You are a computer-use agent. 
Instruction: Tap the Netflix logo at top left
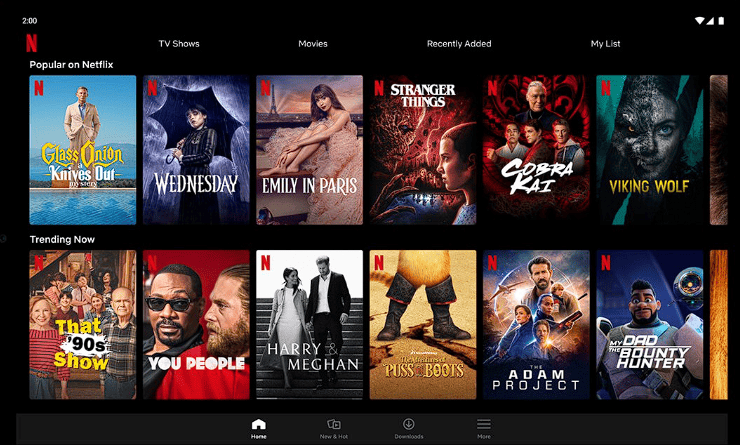32,43
